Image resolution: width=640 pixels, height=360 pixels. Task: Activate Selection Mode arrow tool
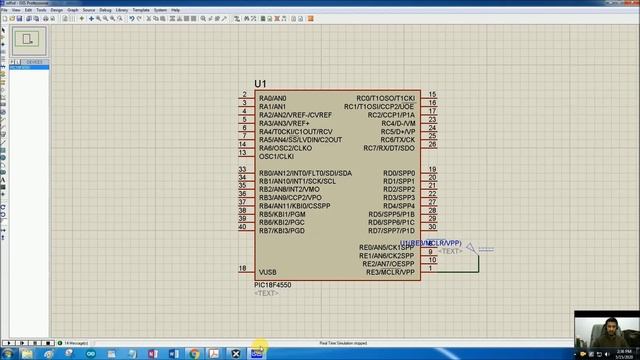[3, 31]
